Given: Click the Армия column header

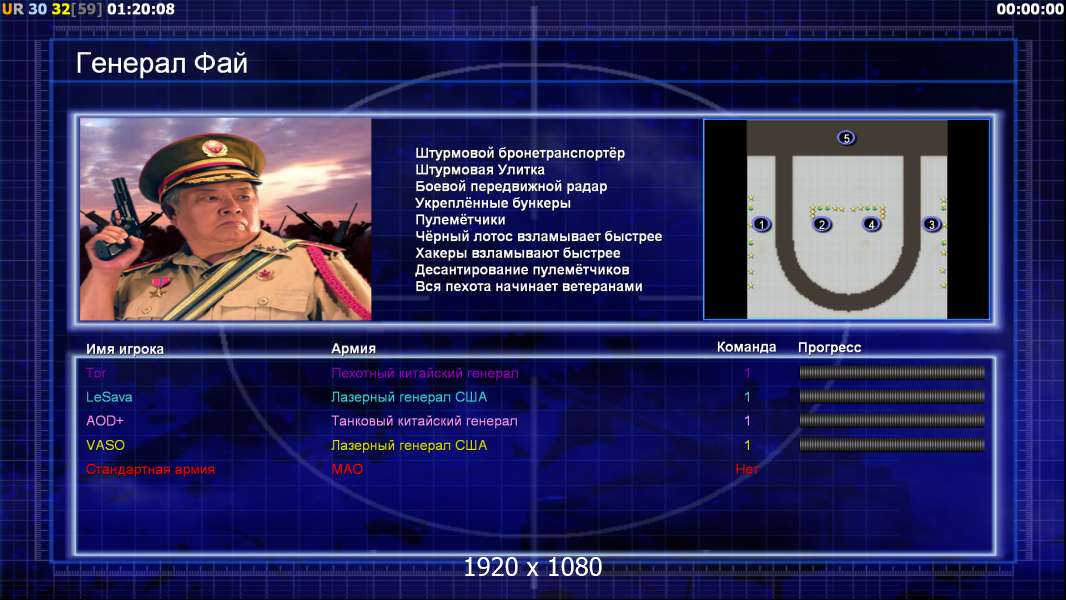Looking at the screenshot, I should [354, 348].
